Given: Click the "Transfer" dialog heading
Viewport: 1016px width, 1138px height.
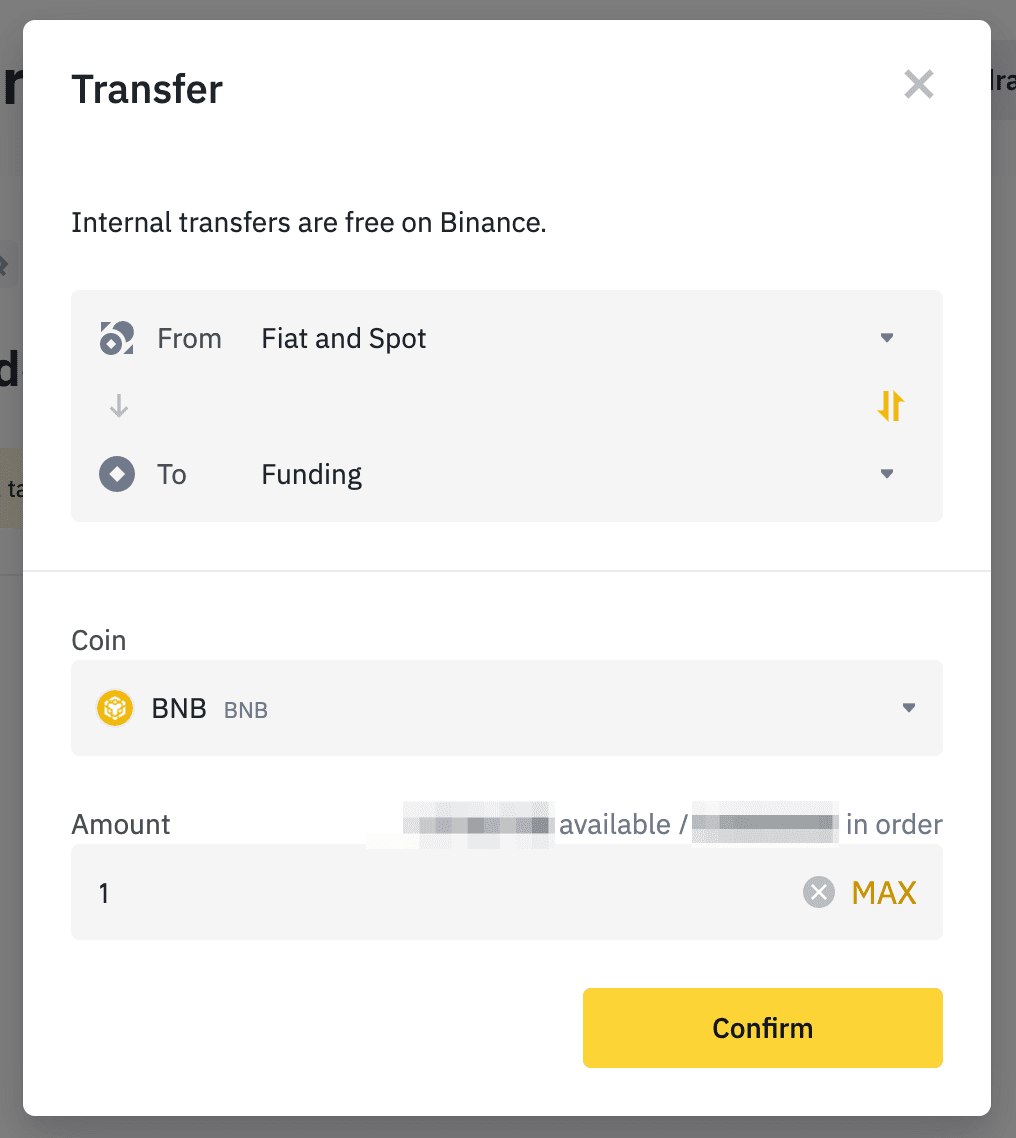Looking at the screenshot, I should tap(147, 89).
